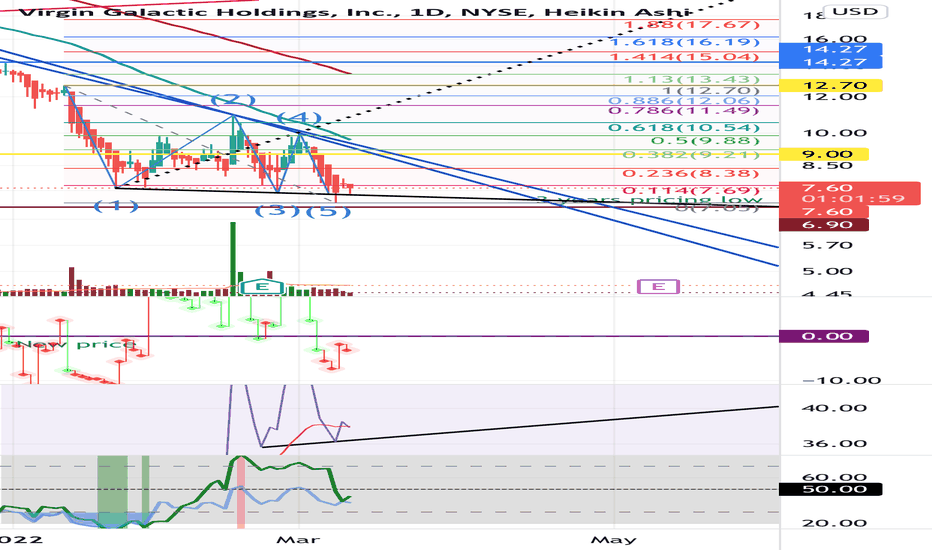Click the green E earnings marker
Screen dimensions: 932x550
click(x=262, y=287)
